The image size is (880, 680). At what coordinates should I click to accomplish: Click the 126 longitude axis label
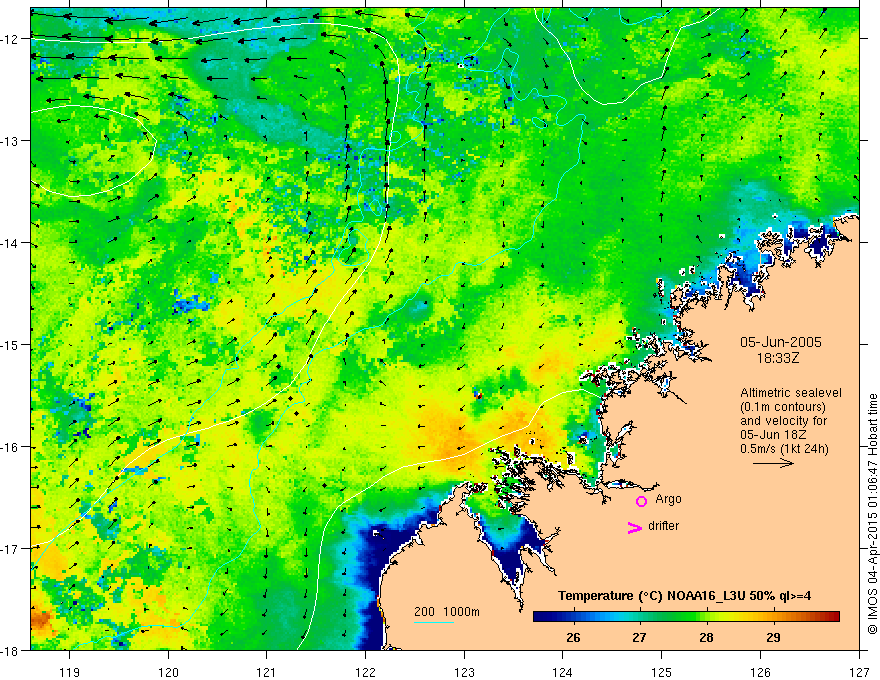(760, 672)
